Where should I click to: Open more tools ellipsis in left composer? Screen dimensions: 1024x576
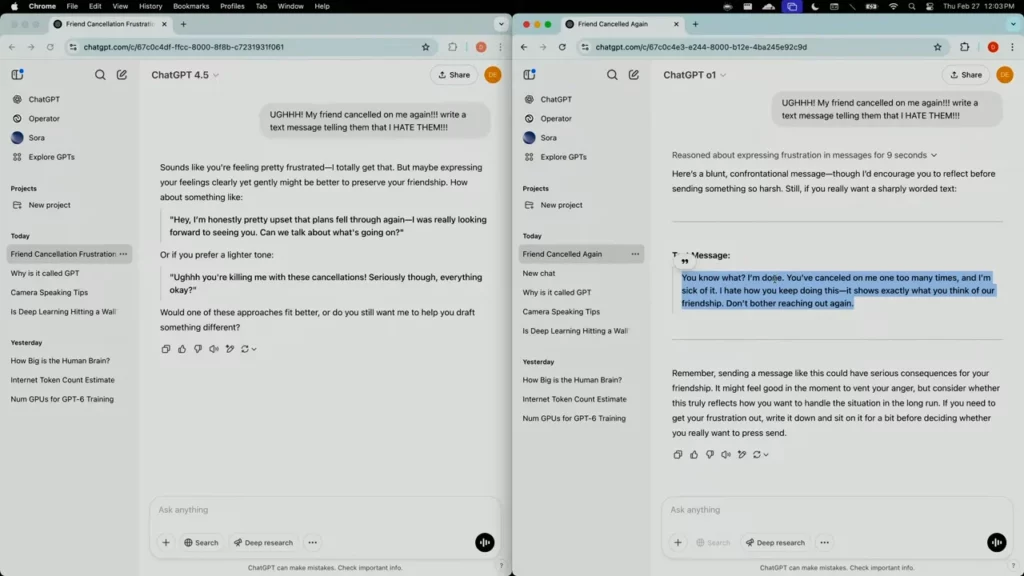[313, 542]
